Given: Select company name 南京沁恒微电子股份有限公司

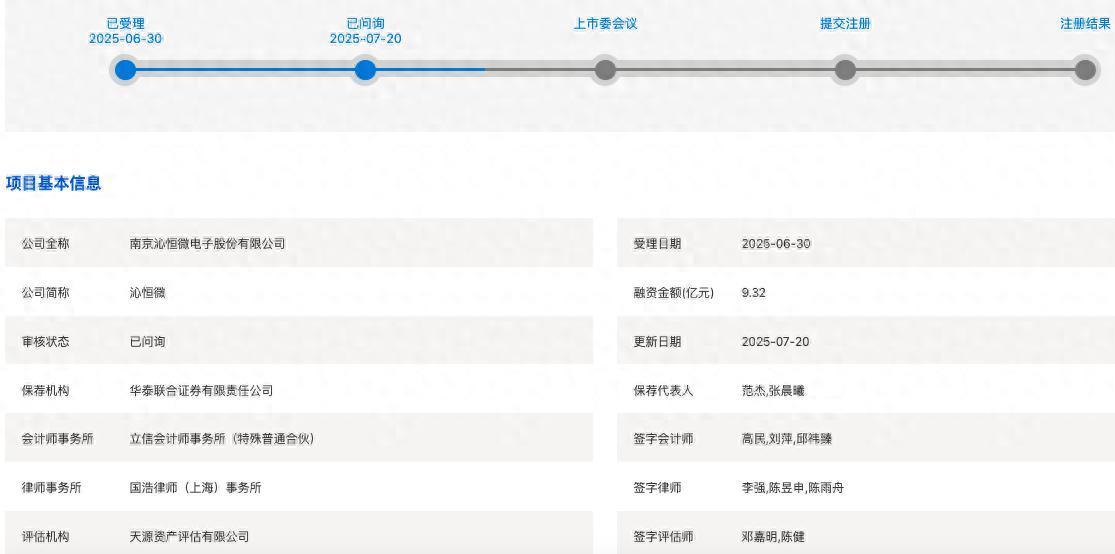Looking at the screenshot, I should 208,244.
